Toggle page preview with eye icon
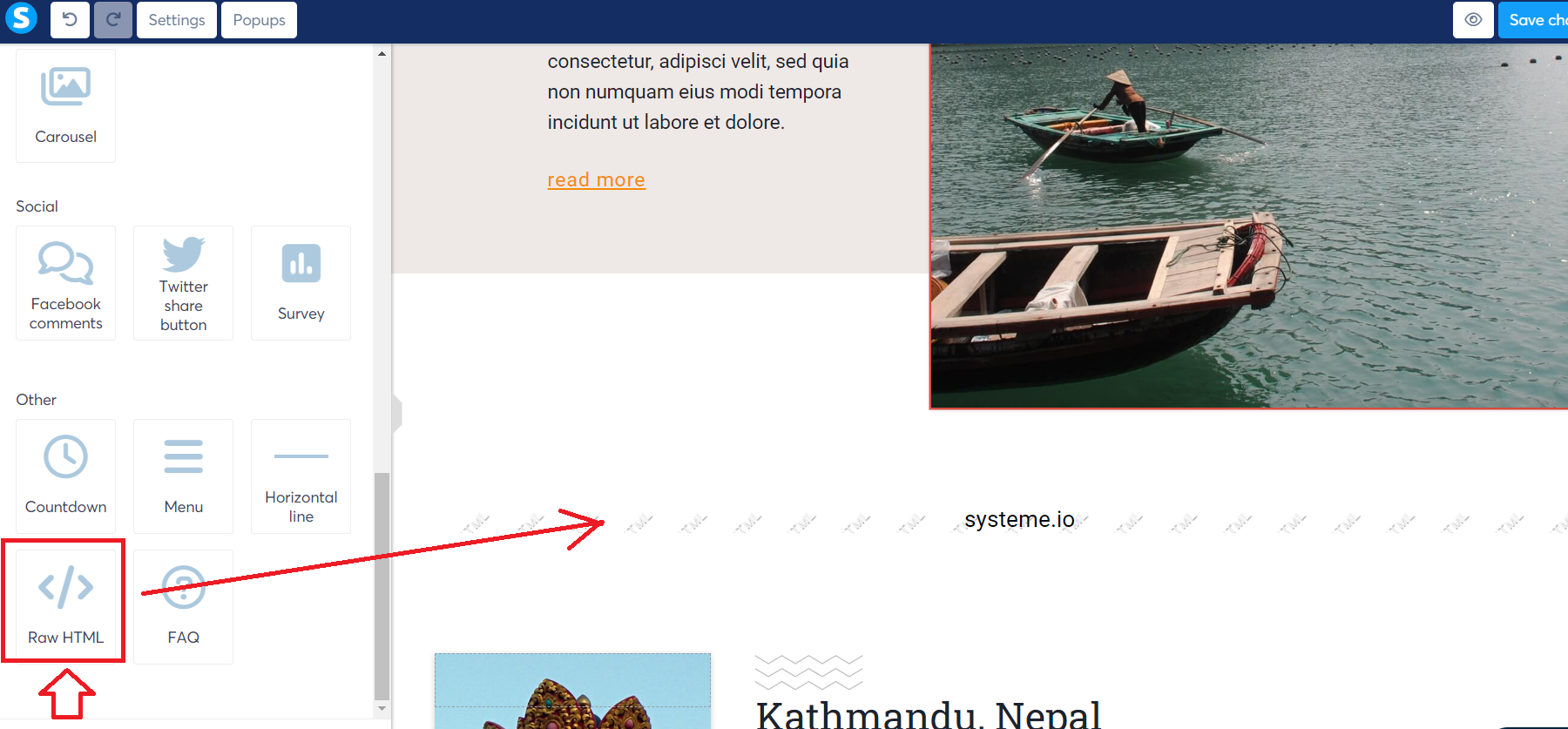The width and height of the screenshot is (1568, 729). (1473, 20)
